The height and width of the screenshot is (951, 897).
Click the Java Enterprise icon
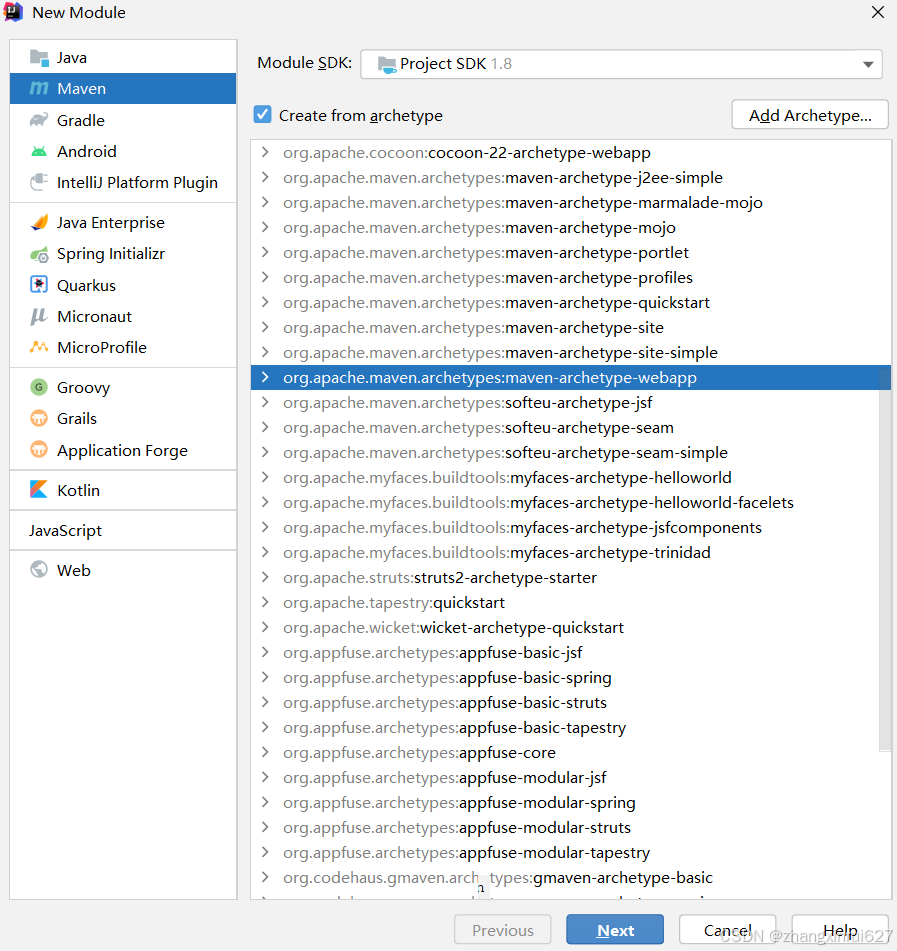tap(39, 223)
